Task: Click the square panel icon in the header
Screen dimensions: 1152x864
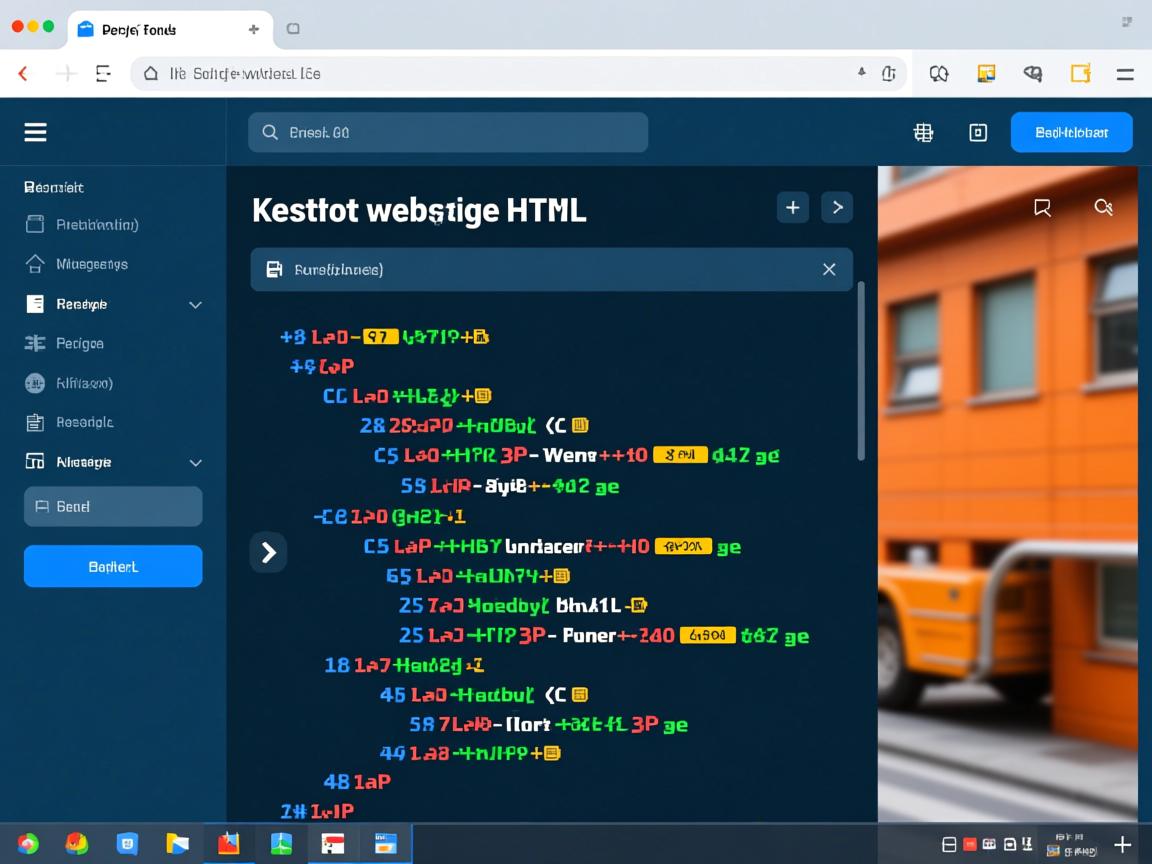Action: pyautogui.click(x=978, y=132)
